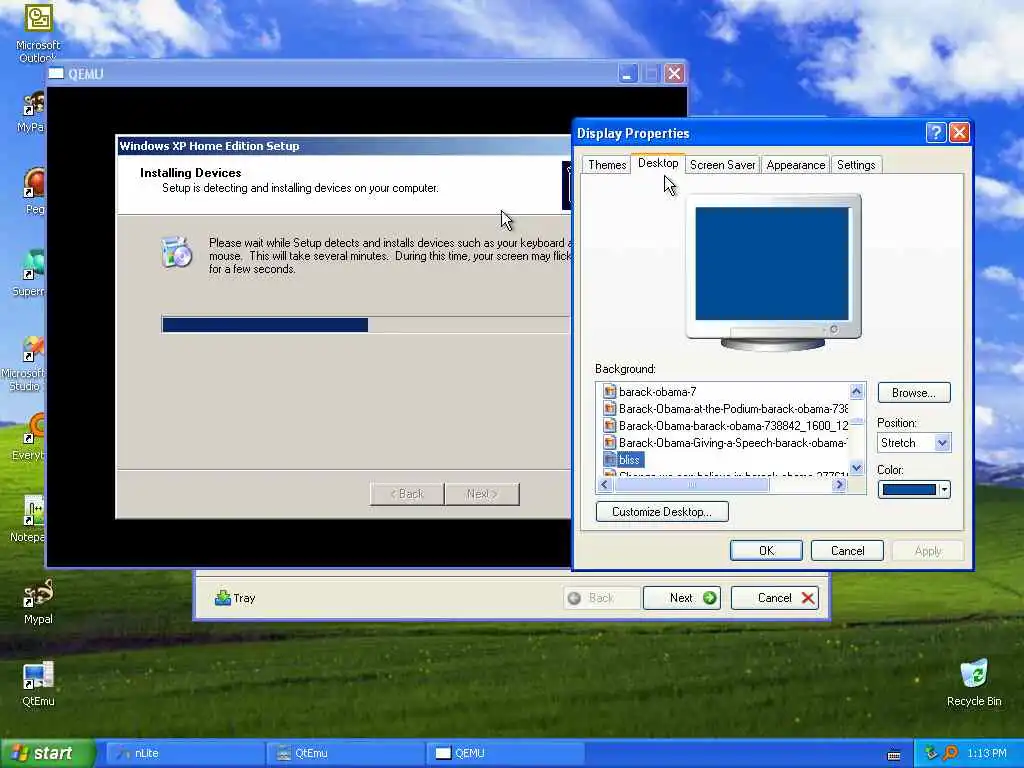Switch to QEMU taskbar button
1024x768 pixels.
pos(505,753)
